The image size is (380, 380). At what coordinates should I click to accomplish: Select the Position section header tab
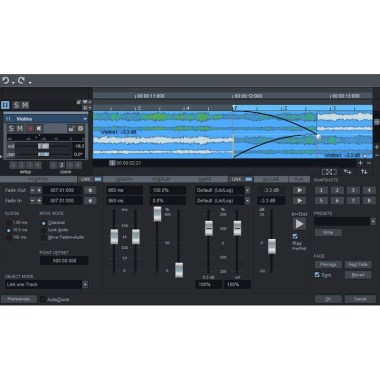coord(38,179)
